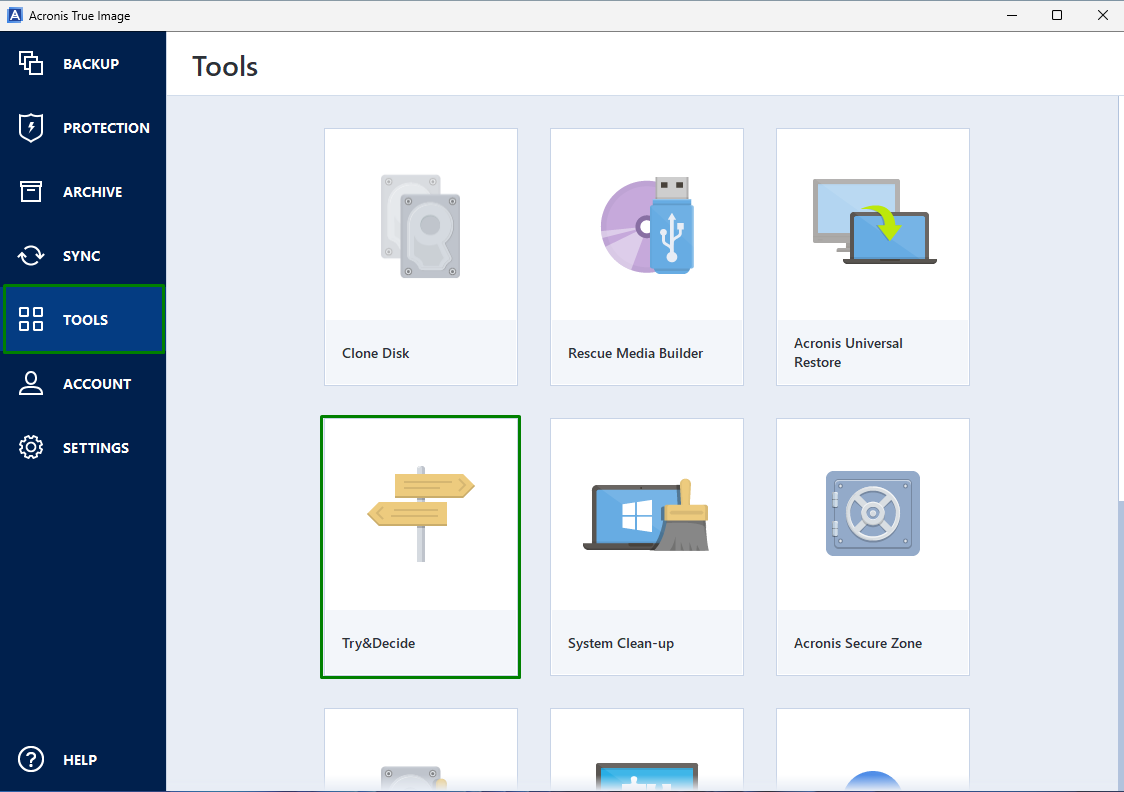Click the Tools grid icon
This screenshot has height=792, width=1124.
(30, 319)
